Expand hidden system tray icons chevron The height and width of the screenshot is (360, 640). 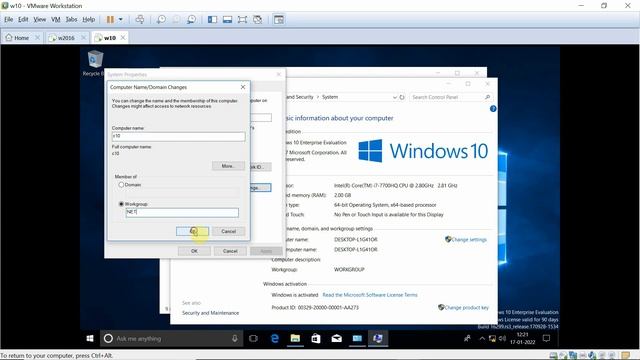[x=482, y=338]
